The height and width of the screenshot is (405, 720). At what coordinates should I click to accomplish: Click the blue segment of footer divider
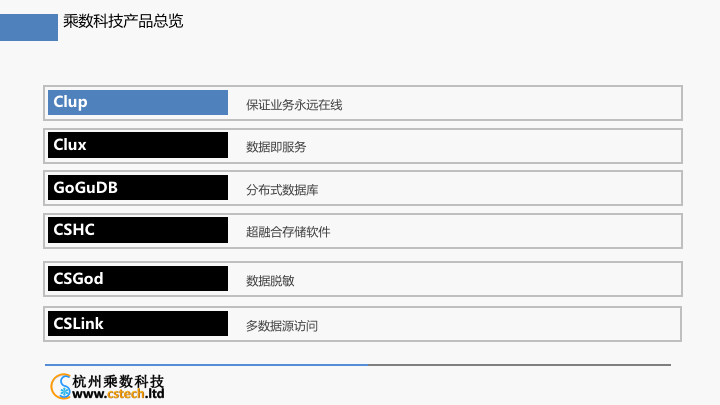(200, 365)
